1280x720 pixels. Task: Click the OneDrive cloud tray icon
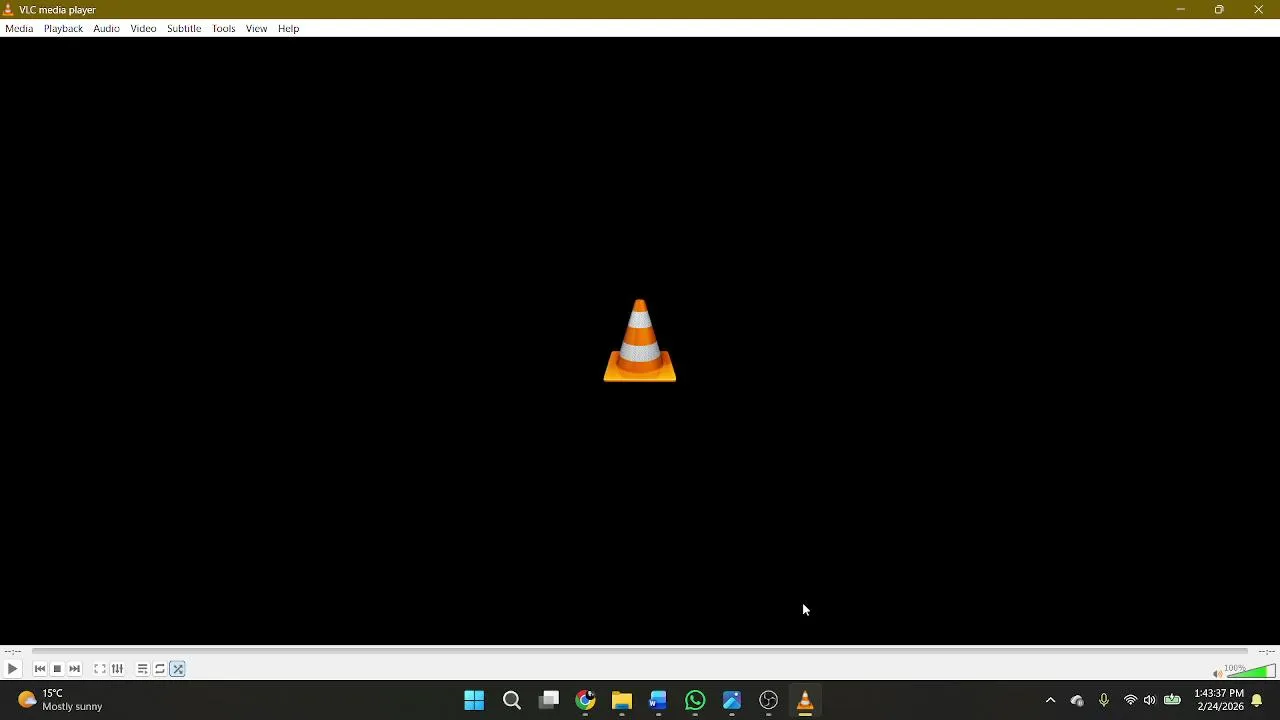1077,701
